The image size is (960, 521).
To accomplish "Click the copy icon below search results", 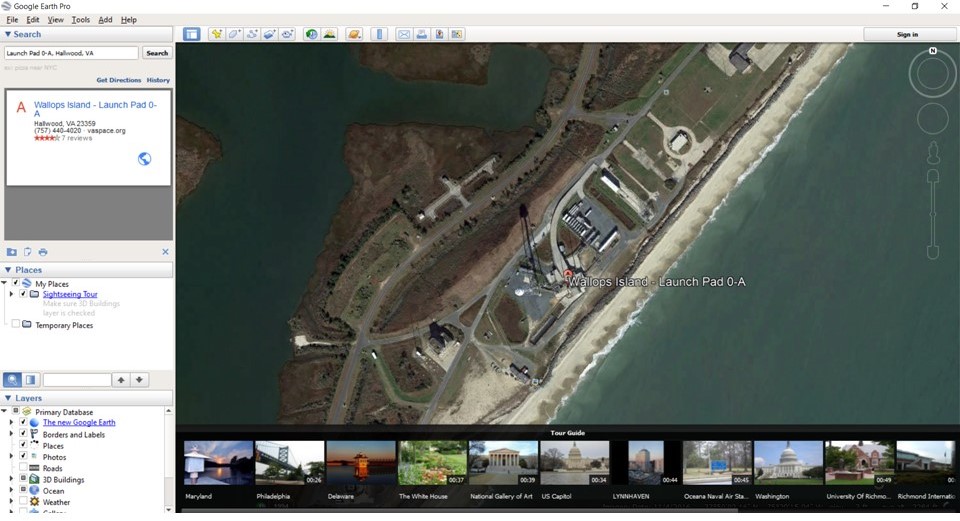I will [28, 252].
